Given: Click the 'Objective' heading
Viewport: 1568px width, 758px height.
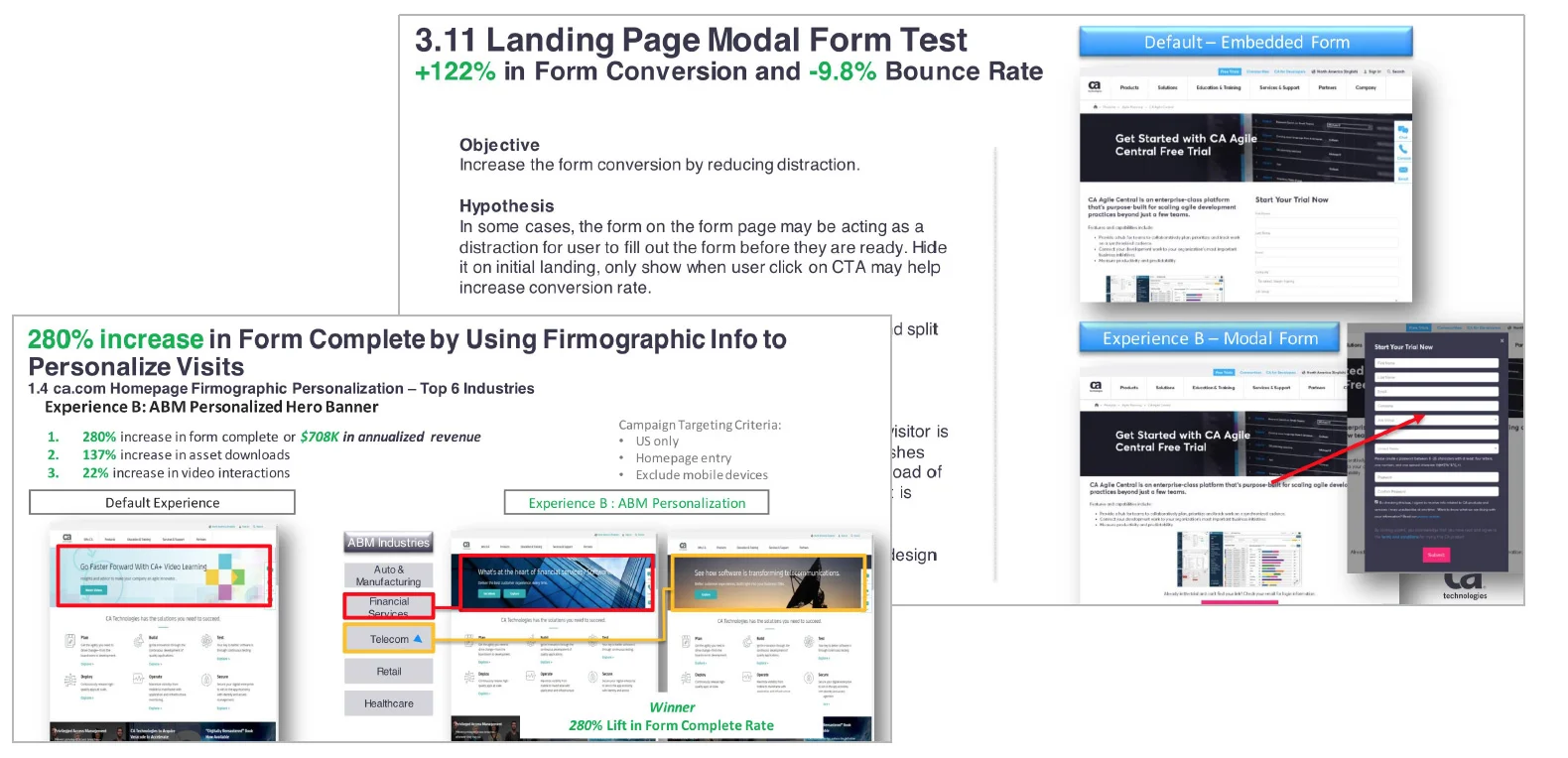Looking at the screenshot, I should coord(499,145).
